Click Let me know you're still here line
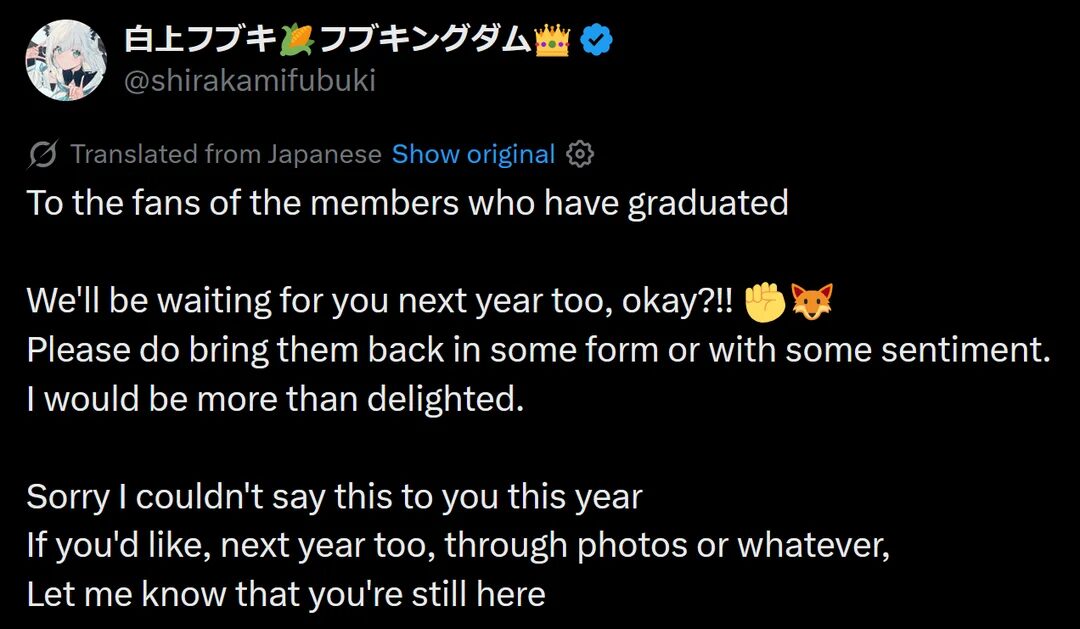Image resolution: width=1080 pixels, height=629 pixels. point(286,595)
